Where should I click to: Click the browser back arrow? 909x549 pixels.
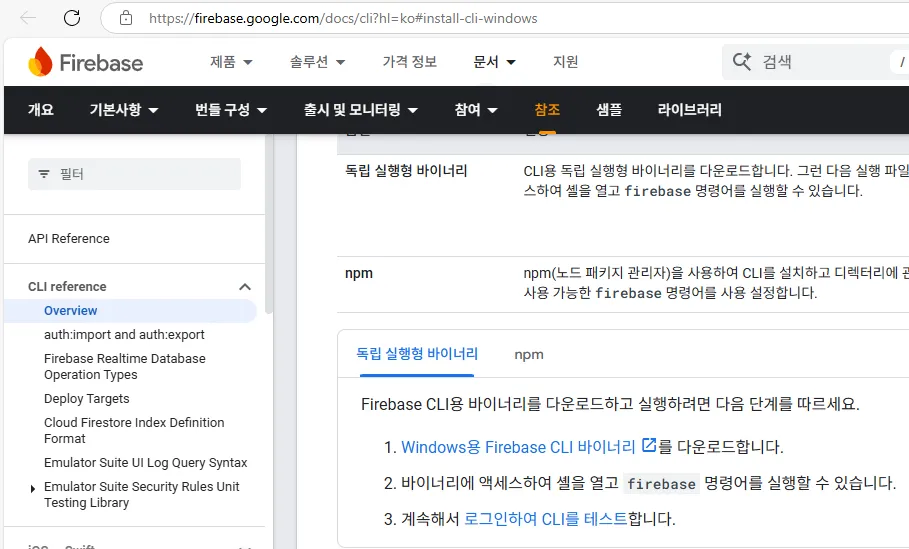(28, 18)
